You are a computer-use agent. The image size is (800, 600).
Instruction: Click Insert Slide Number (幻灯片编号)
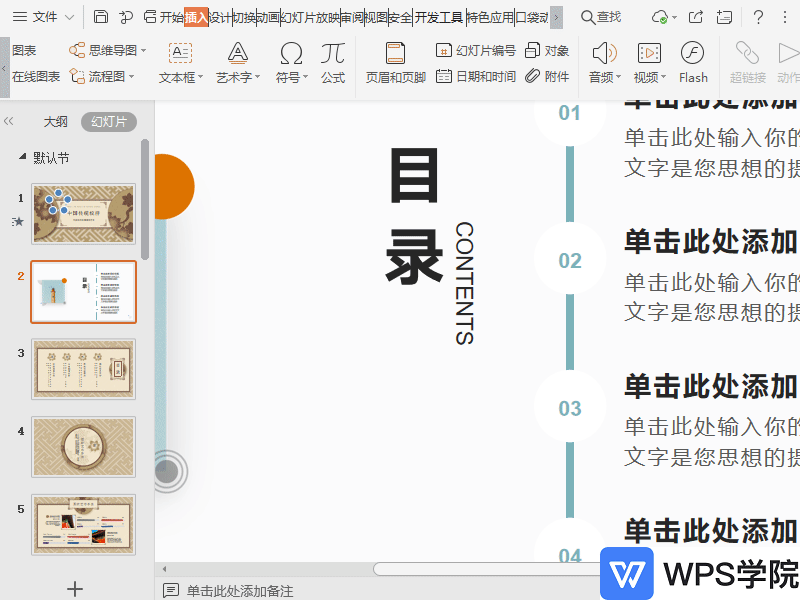pos(476,50)
